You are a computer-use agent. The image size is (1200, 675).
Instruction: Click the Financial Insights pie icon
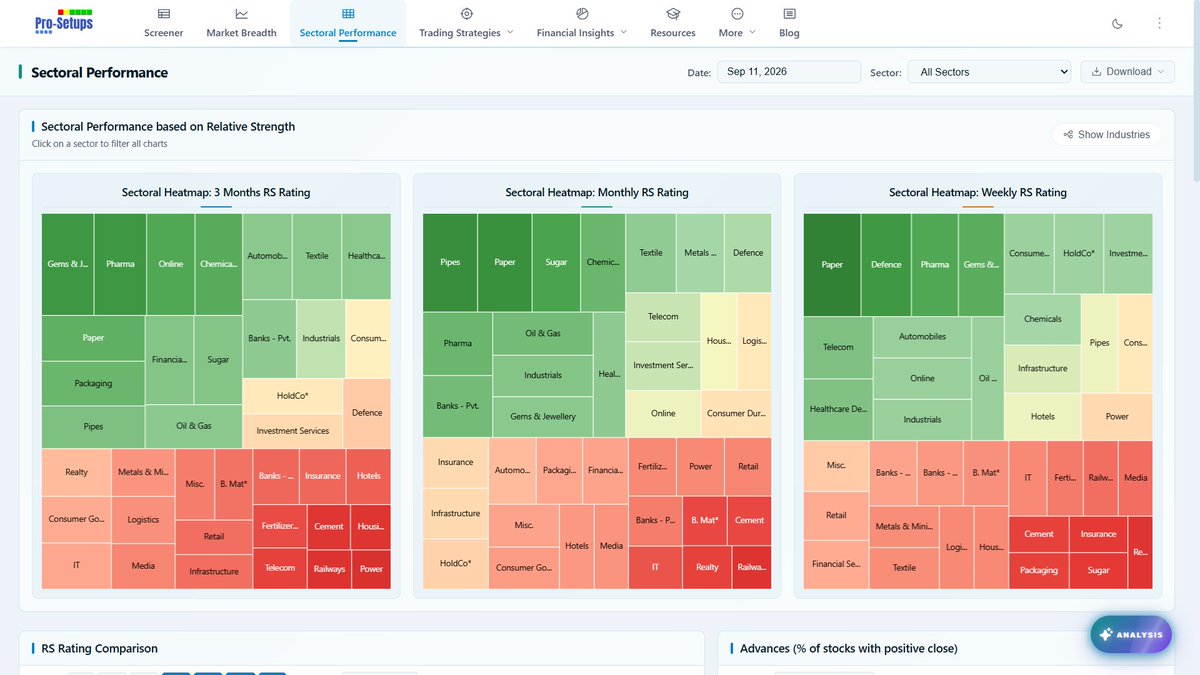582,14
